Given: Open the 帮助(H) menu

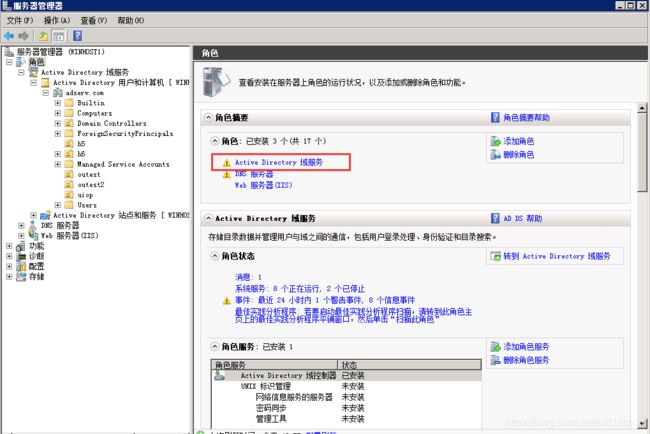Looking at the screenshot, I should (131, 20).
